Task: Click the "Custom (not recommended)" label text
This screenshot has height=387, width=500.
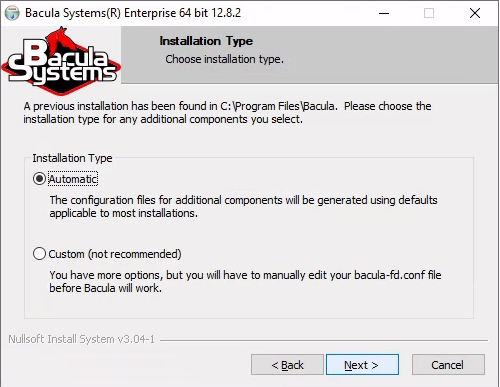Action: [x=115, y=254]
